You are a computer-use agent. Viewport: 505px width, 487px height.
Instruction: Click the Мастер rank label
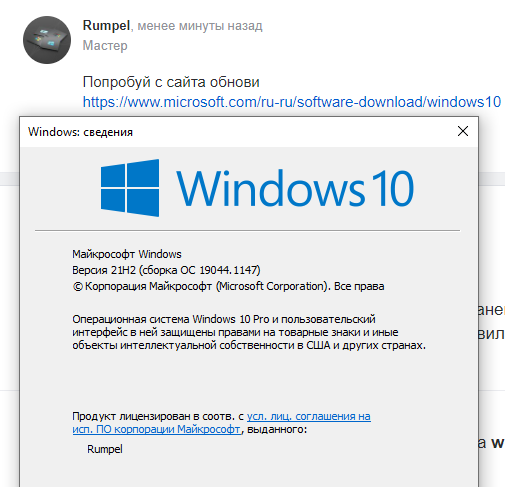point(105,45)
